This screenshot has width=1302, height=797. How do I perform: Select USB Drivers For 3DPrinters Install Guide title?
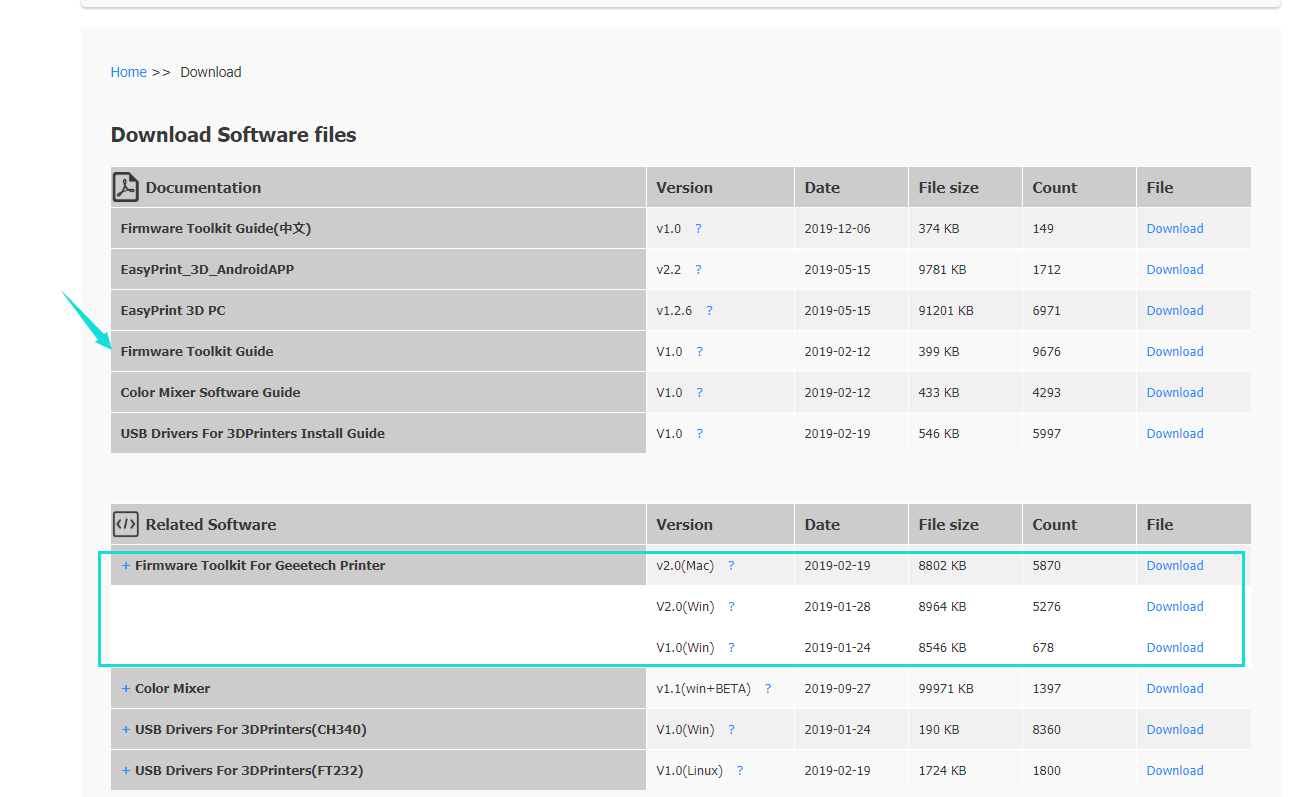252,434
